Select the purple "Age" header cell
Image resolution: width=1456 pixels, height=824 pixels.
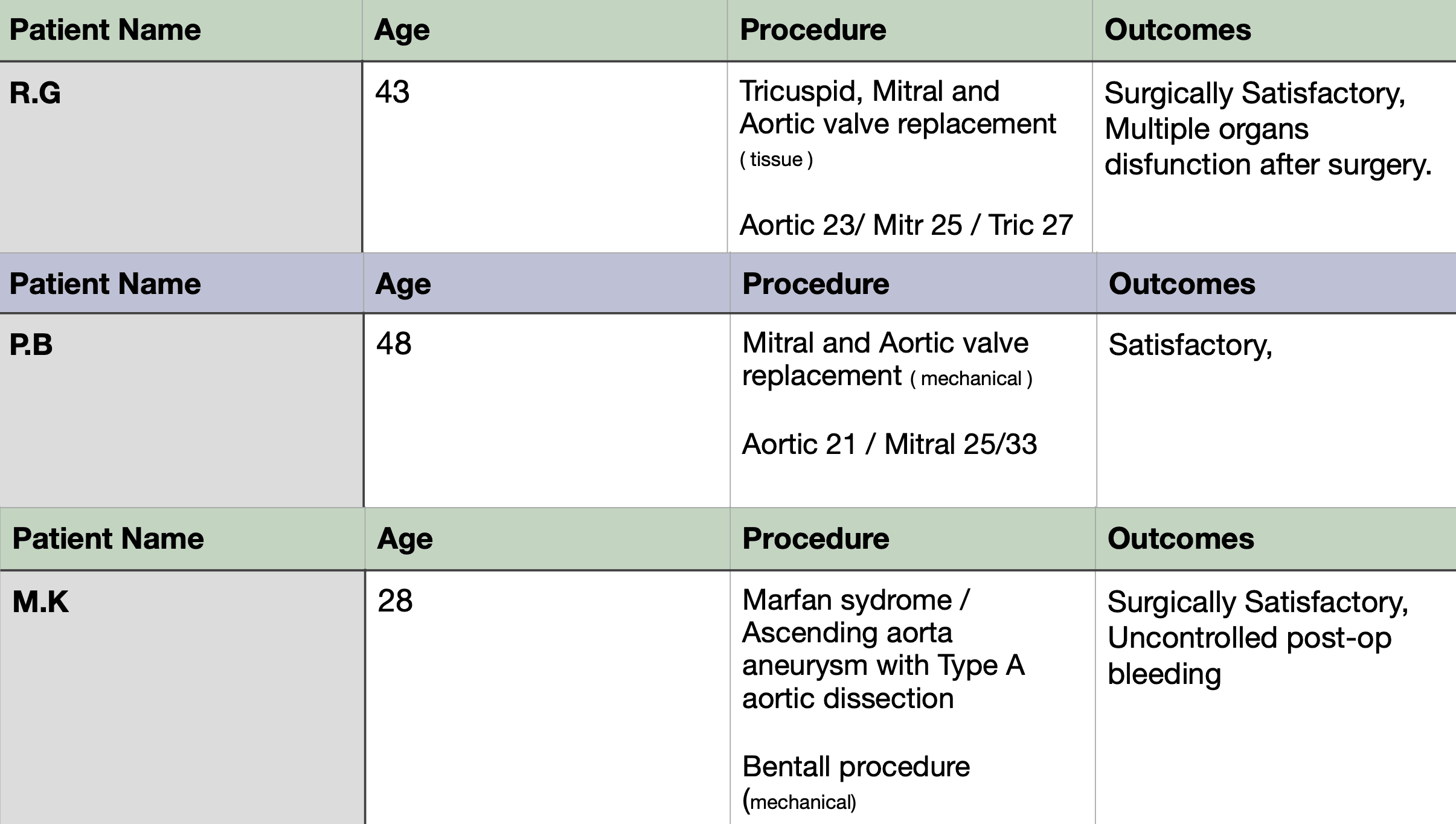(x=403, y=284)
